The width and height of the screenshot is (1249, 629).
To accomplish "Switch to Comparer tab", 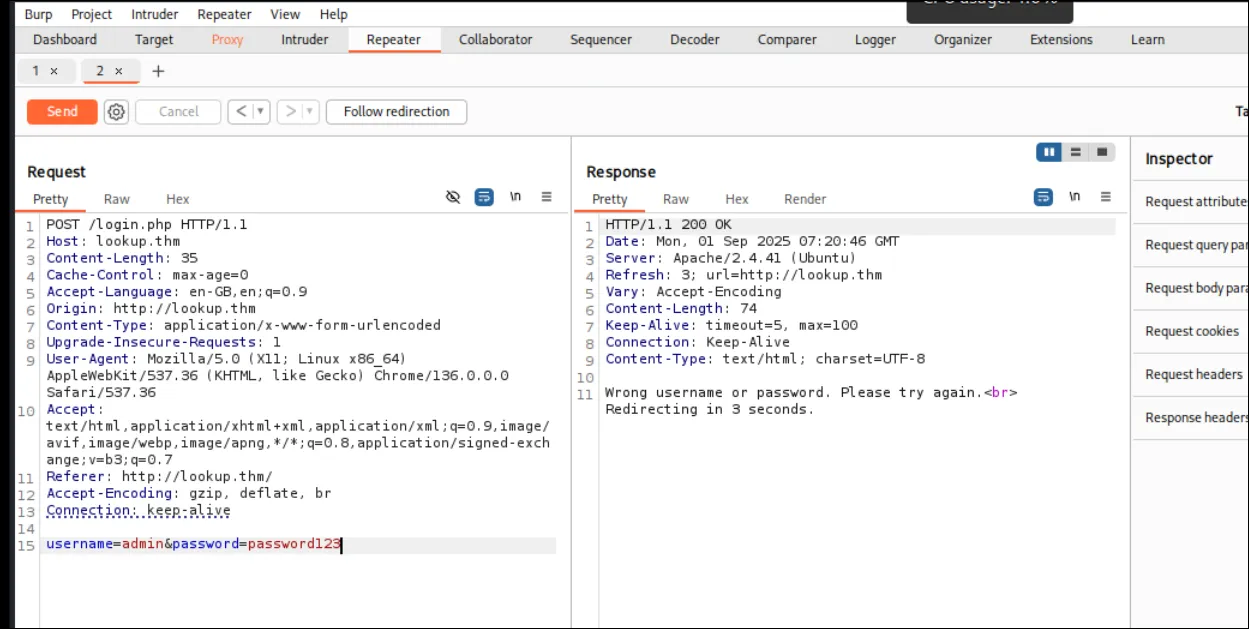I will pyautogui.click(x=787, y=40).
